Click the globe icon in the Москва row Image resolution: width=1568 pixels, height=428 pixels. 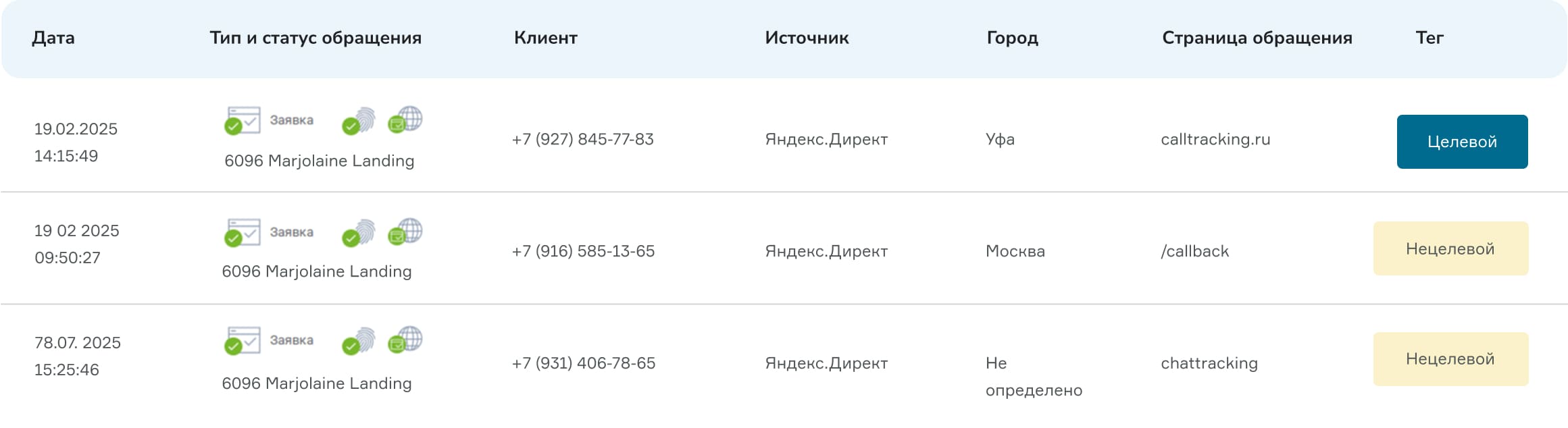pos(405,232)
